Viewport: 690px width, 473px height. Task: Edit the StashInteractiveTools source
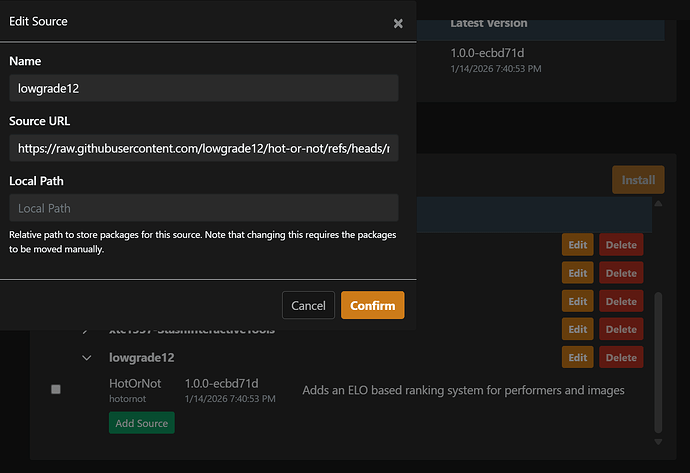tap(578, 329)
